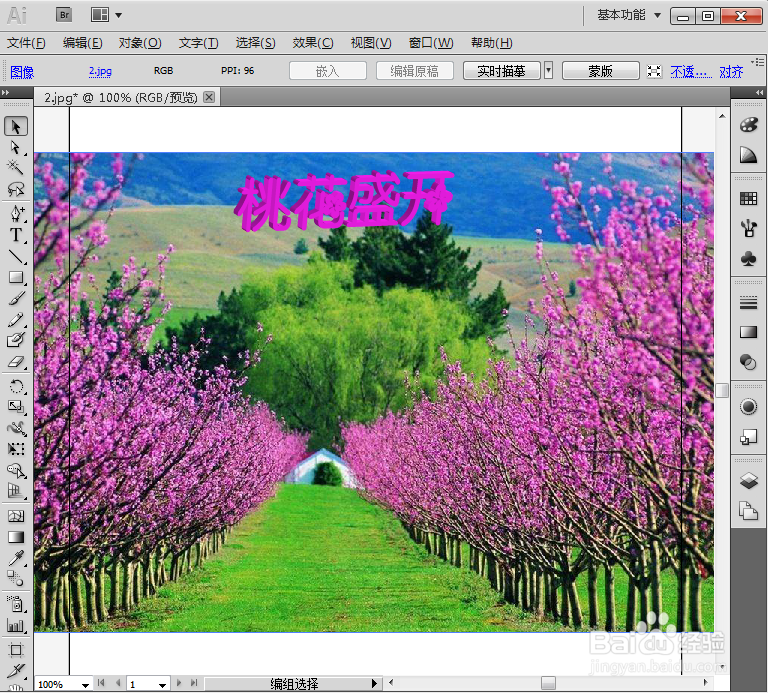This screenshot has width=768, height=693.
Task: Open the 对齐 align link
Action: click(x=731, y=72)
